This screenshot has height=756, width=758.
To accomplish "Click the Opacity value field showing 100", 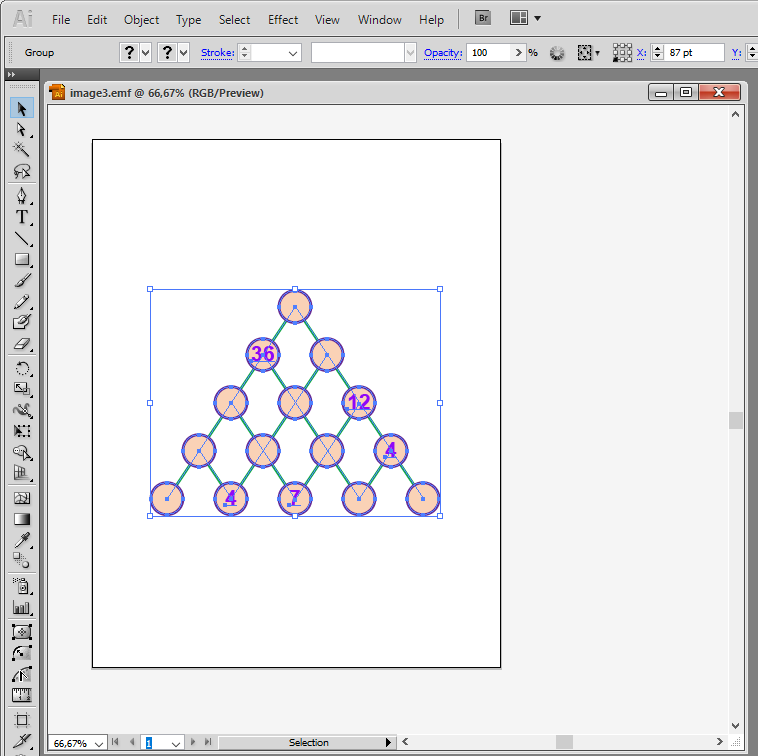I will (x=488, y=53).
